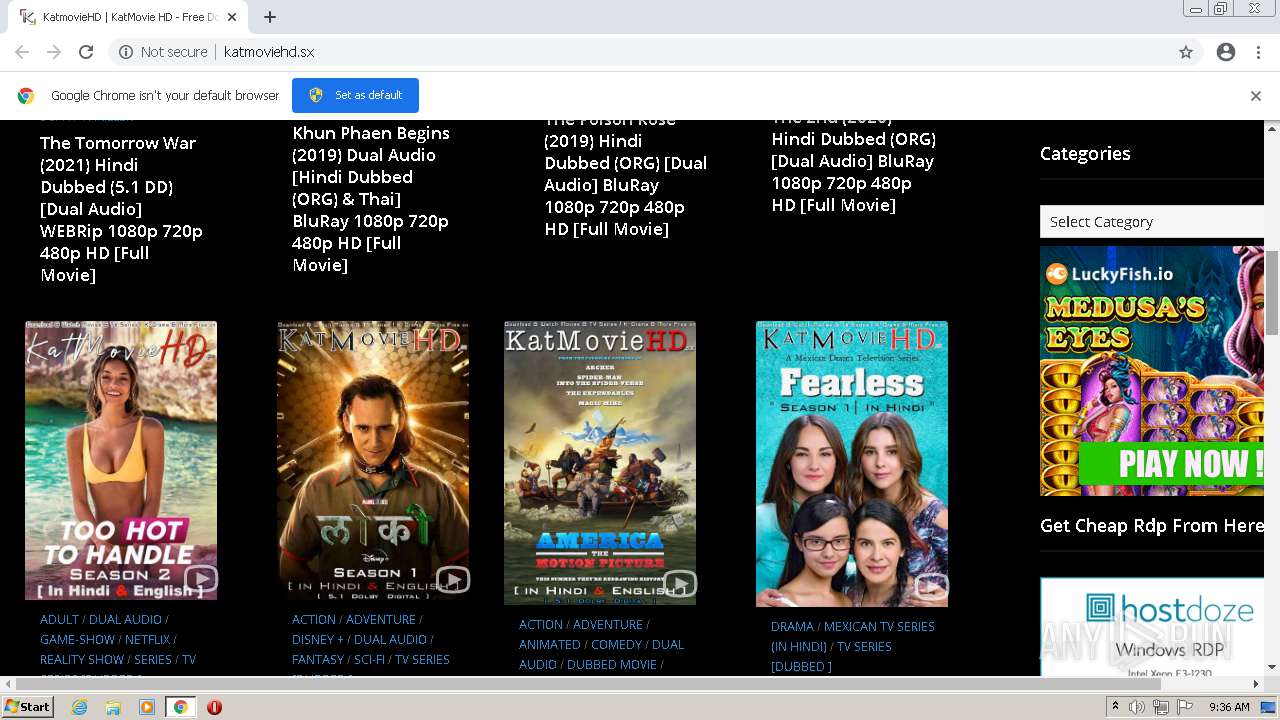Image resolution: width=1280 pixels, height=720 pixels.
Task: Open Chrome profile avatar menu
Action: click(1226, 52)
